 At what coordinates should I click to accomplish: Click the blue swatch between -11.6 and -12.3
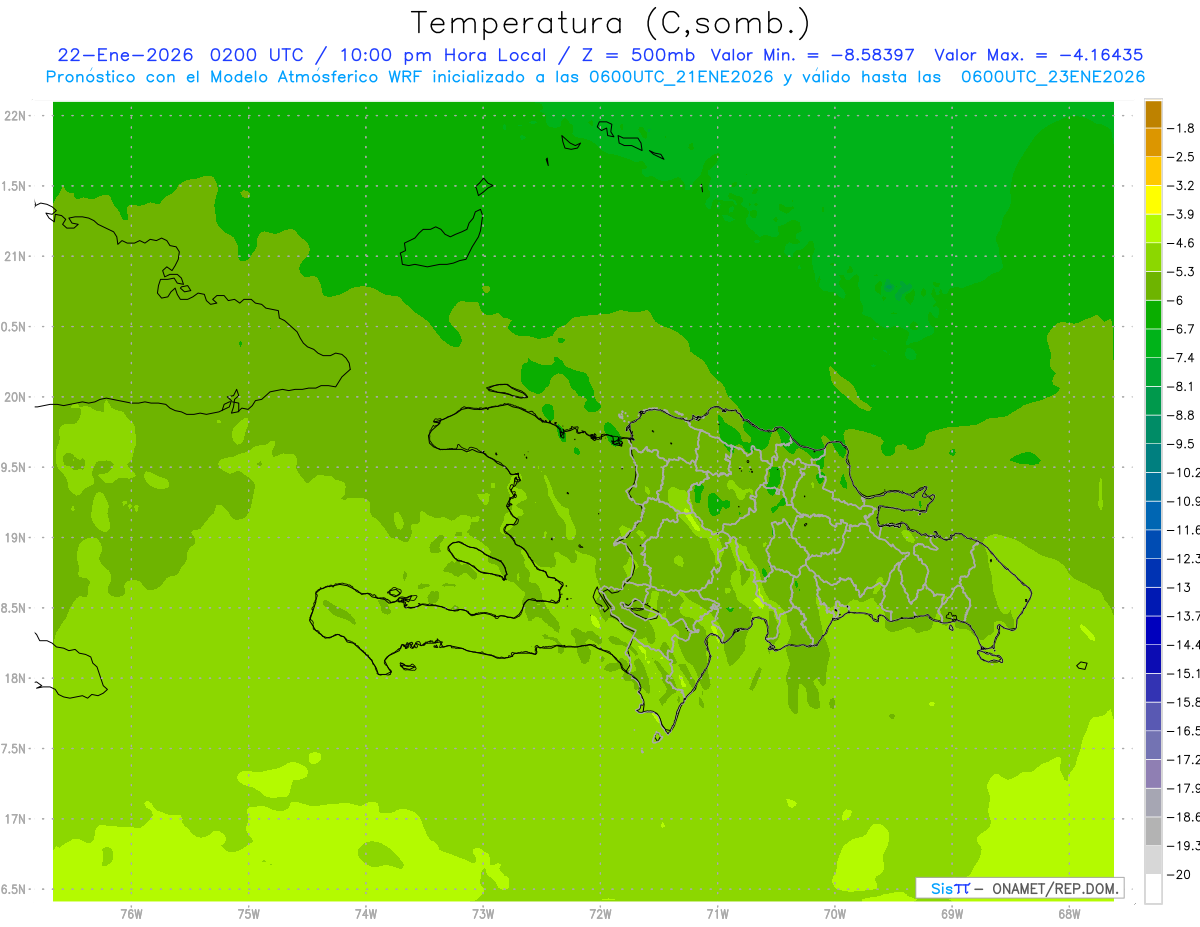click(1153, 544)
